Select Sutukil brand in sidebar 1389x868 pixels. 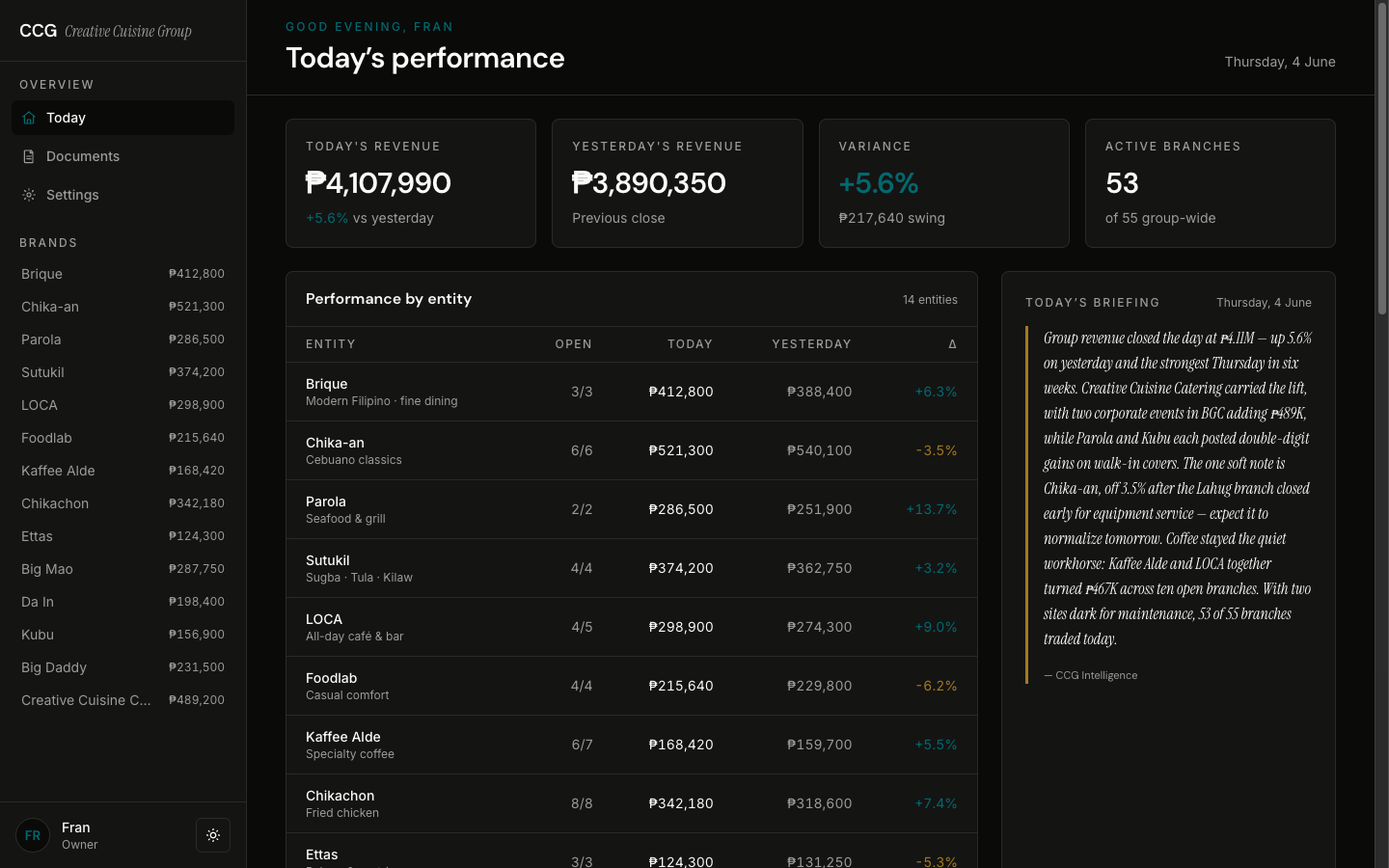point(123,372)
